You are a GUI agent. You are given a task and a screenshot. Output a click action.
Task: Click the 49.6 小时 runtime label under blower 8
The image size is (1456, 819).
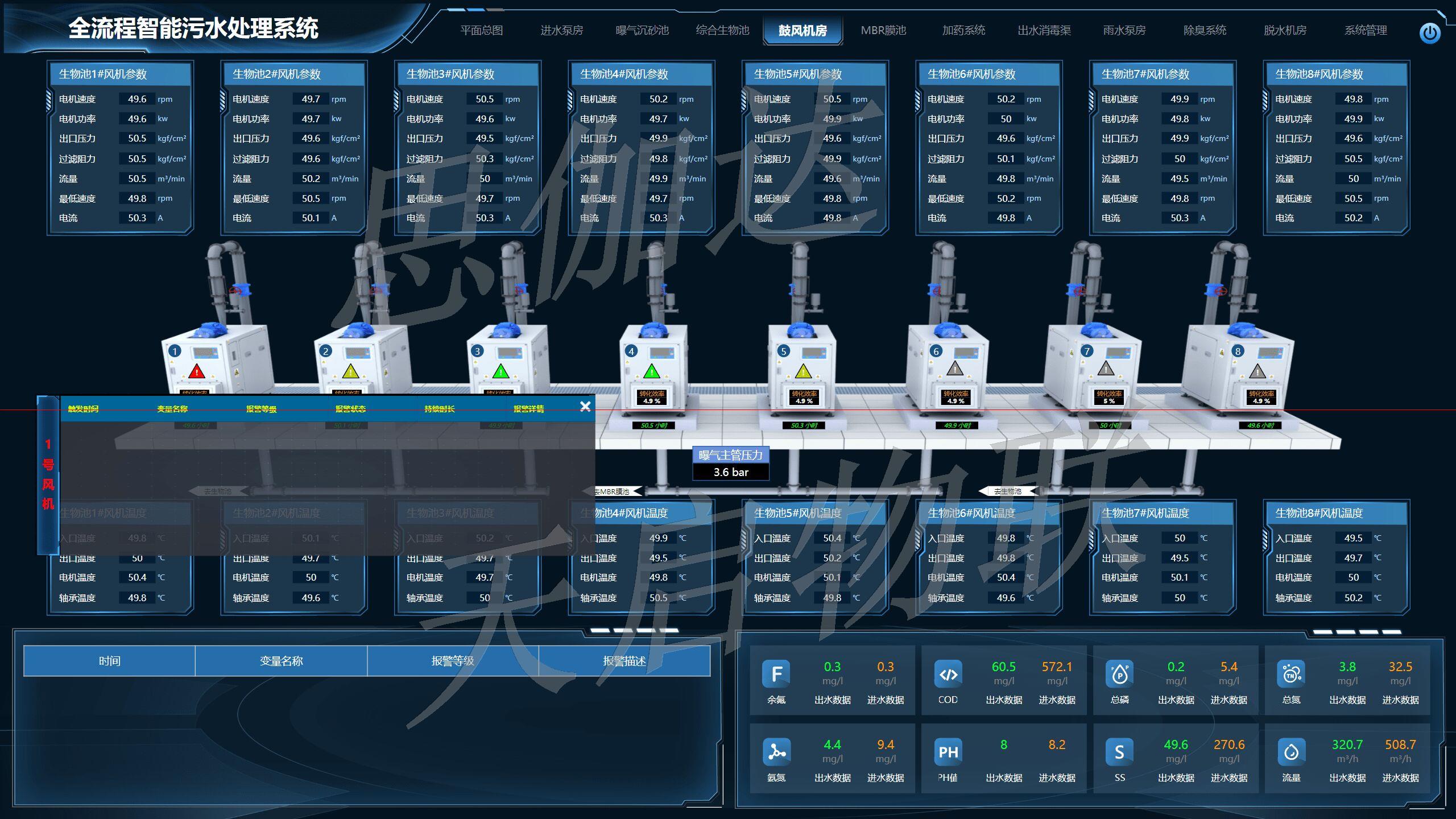[x=1260, y=425]
